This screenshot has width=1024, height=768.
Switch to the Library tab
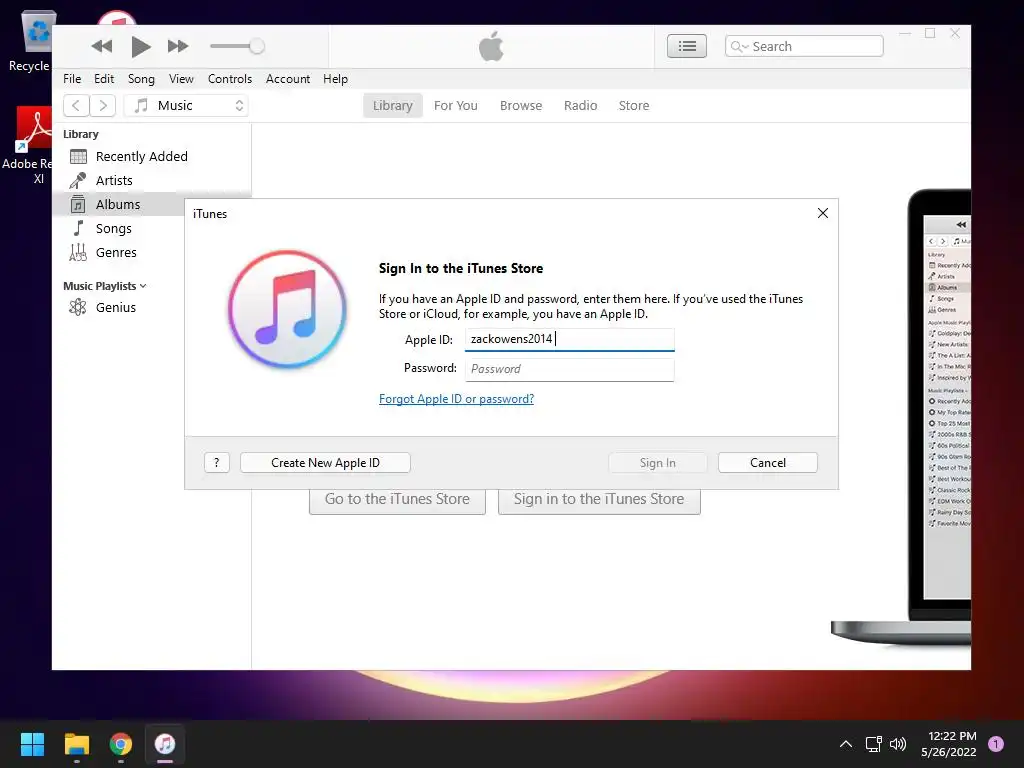coord(392,106)
